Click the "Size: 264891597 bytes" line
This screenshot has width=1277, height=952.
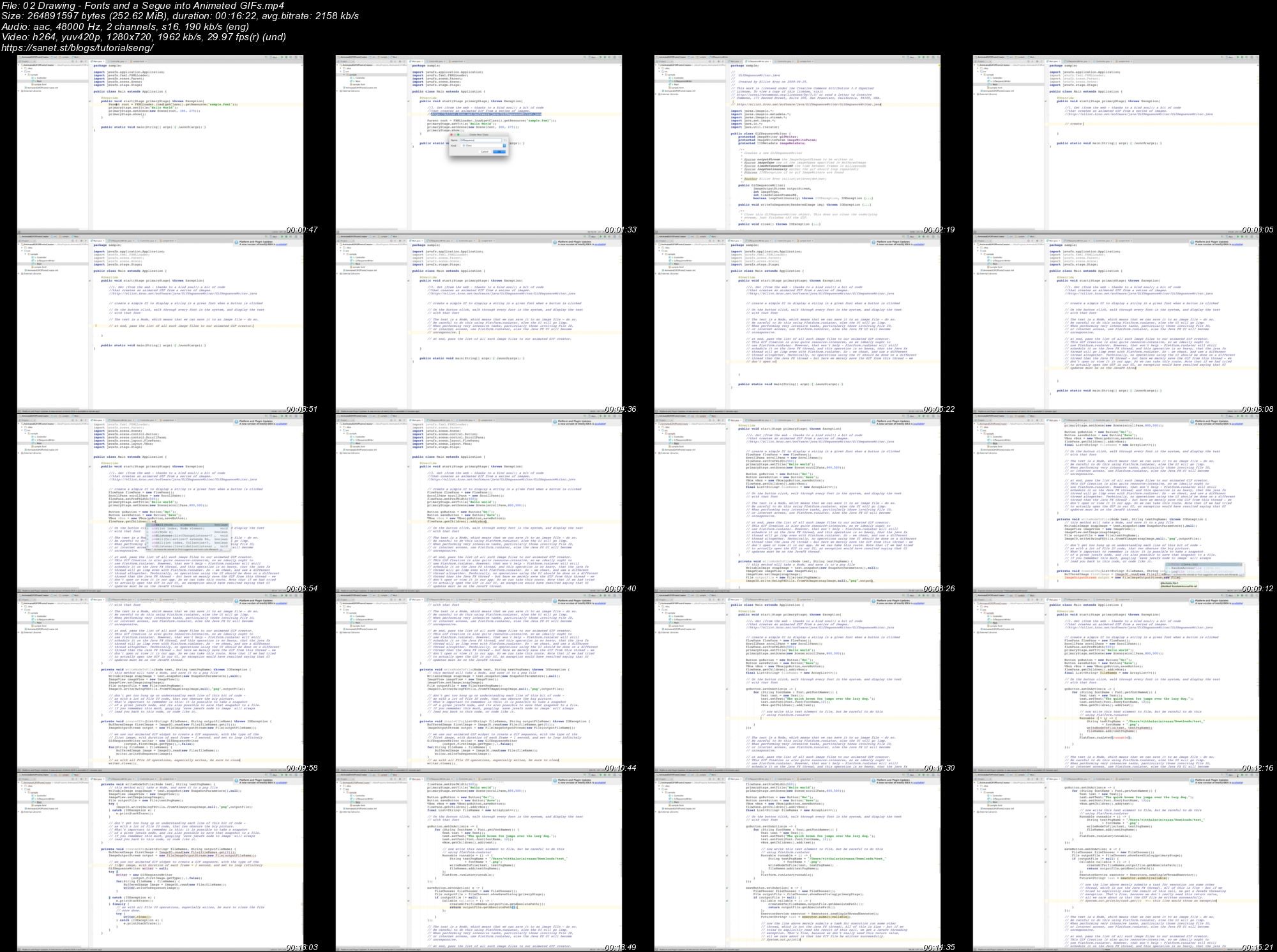(x=181, y=16)
